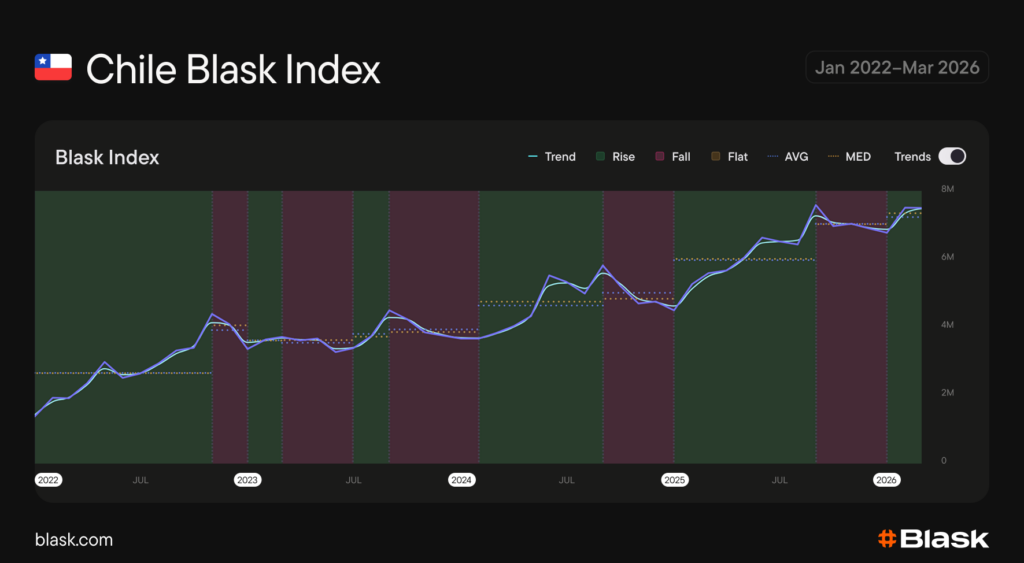
Task: Select the 2024 year marker on axis
Action: click(461, 480)
